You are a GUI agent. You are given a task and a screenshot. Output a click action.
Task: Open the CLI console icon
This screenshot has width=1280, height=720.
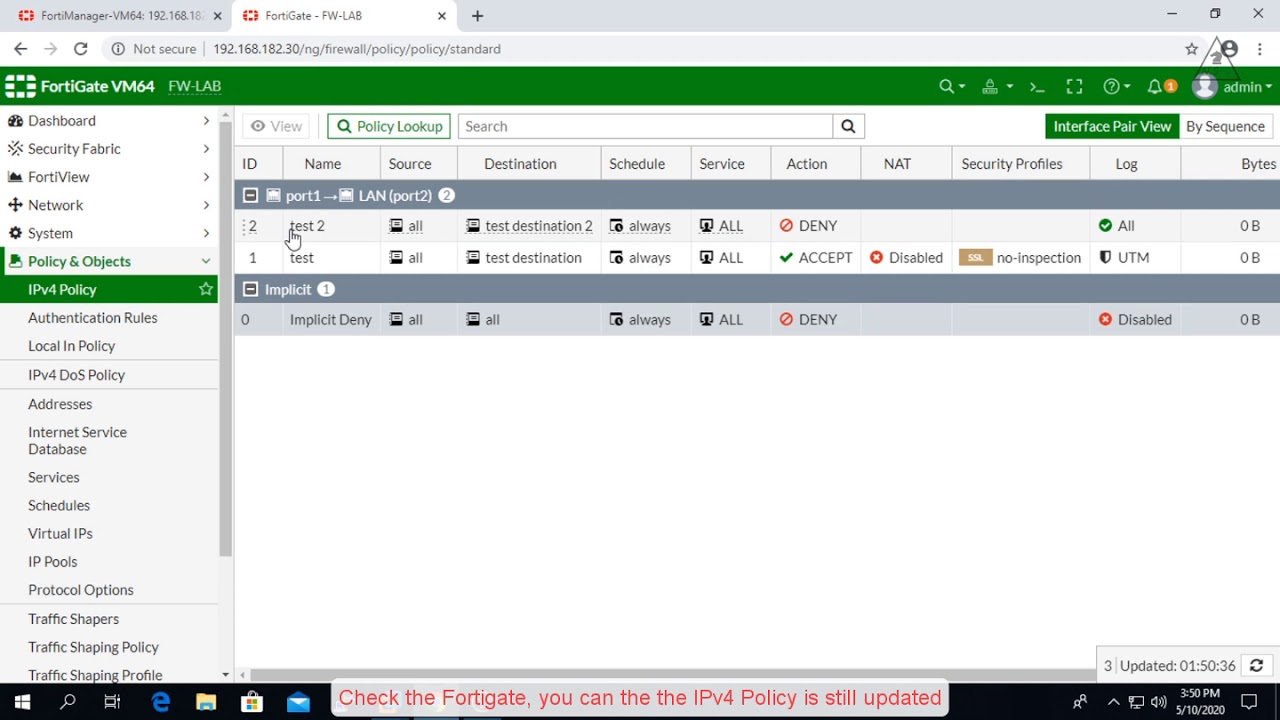point(1037,87)
